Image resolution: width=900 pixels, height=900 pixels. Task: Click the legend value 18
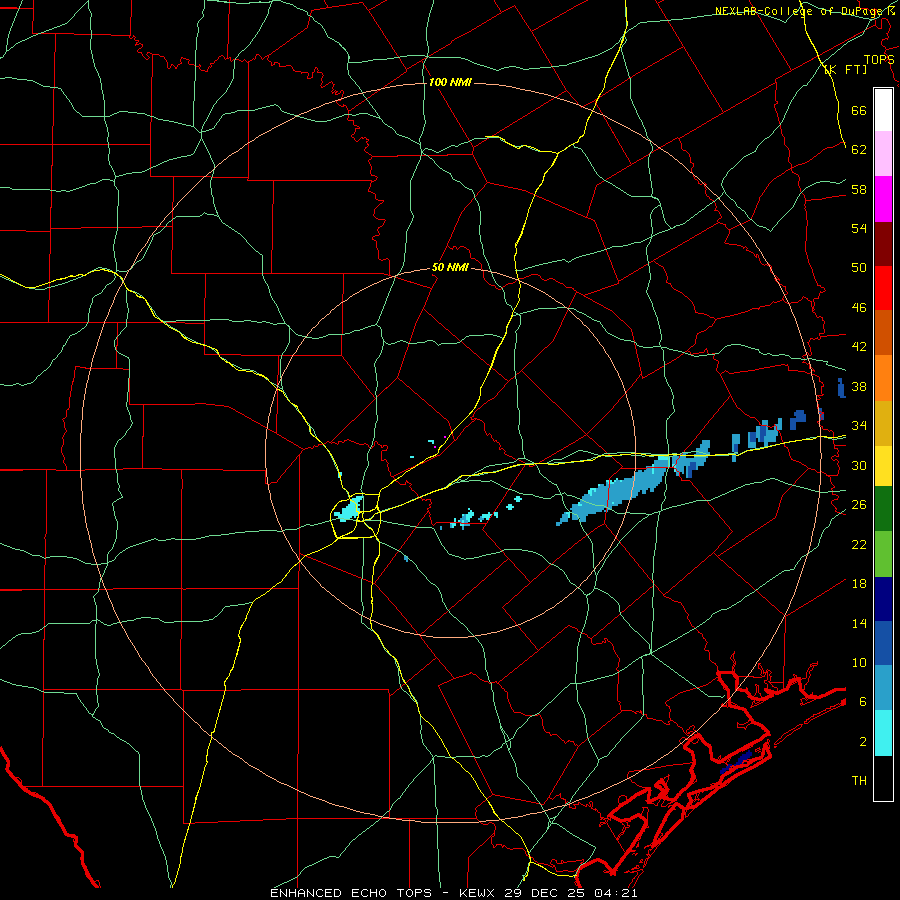[859, 584]
